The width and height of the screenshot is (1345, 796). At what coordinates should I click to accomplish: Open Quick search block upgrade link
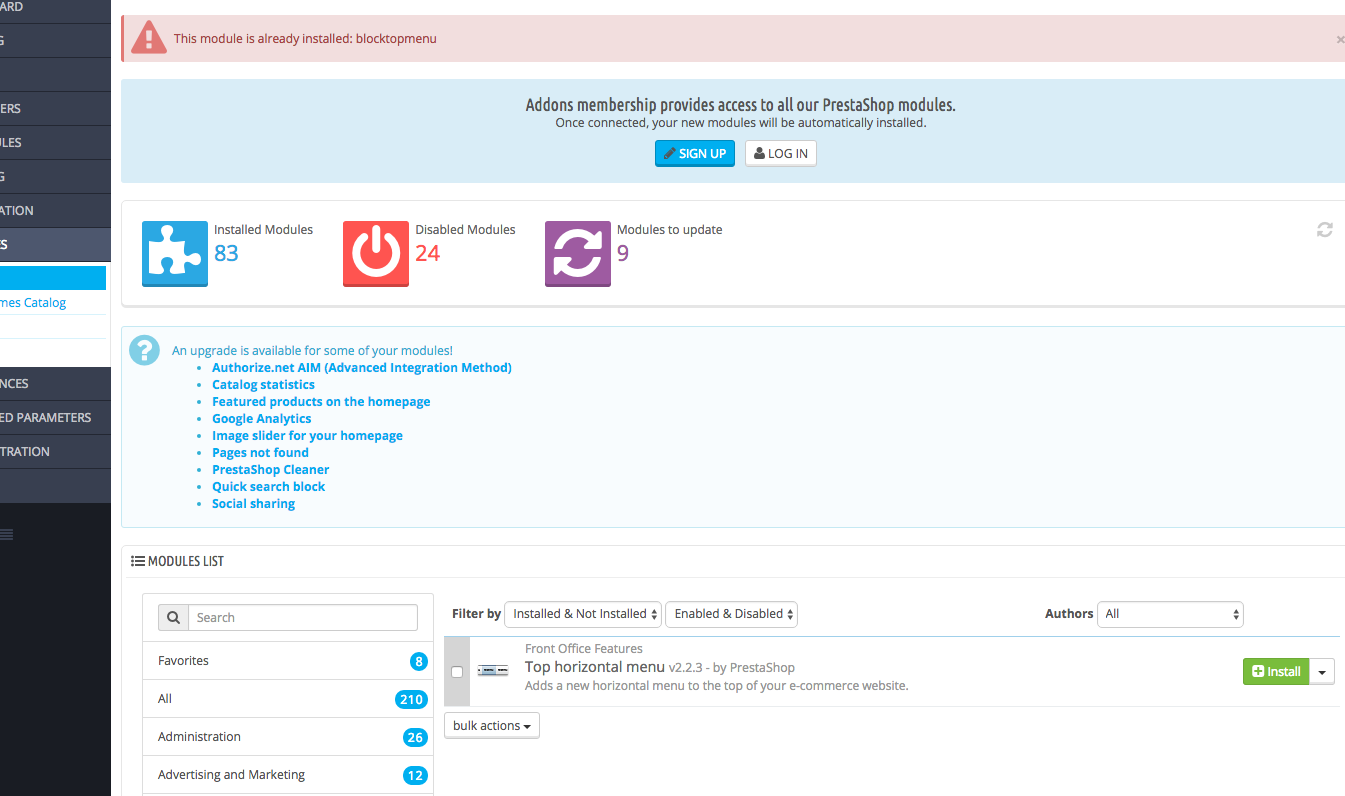269,486
